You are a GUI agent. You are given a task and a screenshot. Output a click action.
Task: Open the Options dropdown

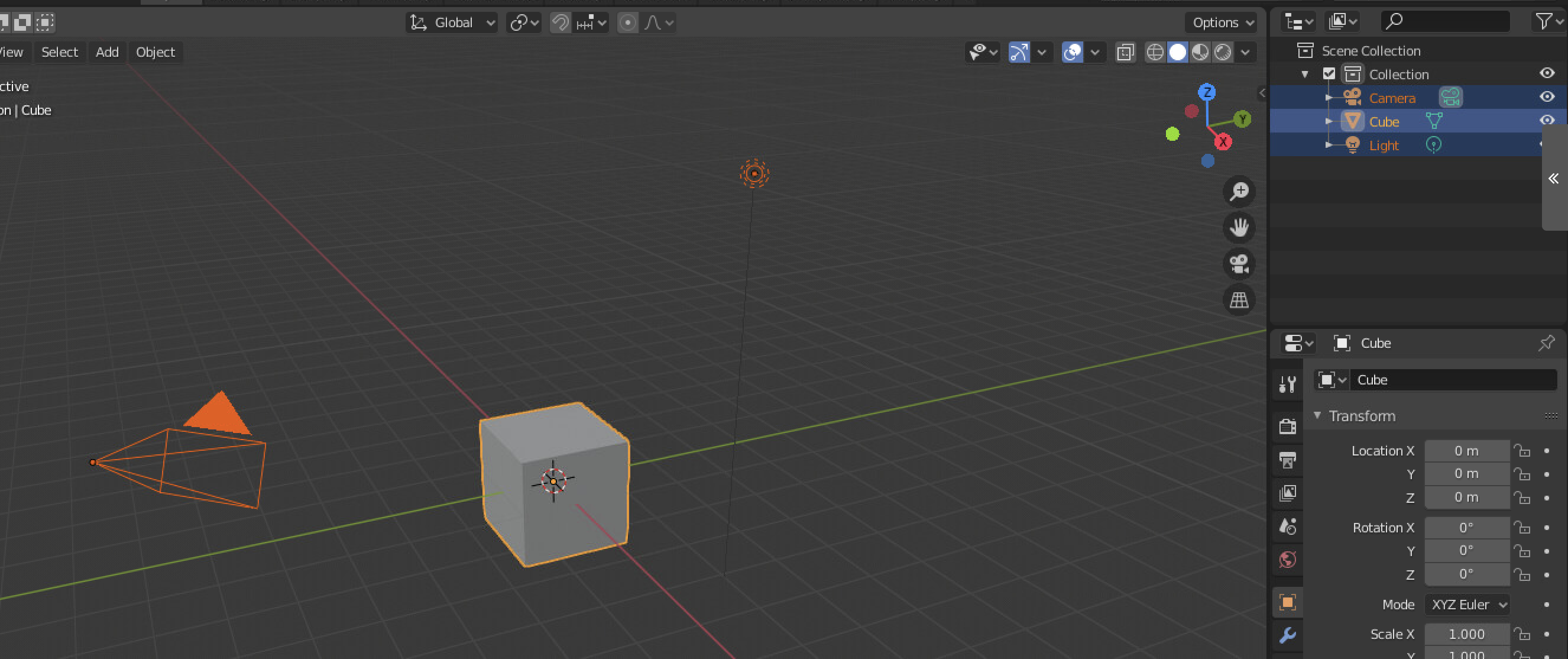[x=1222, y=23]
